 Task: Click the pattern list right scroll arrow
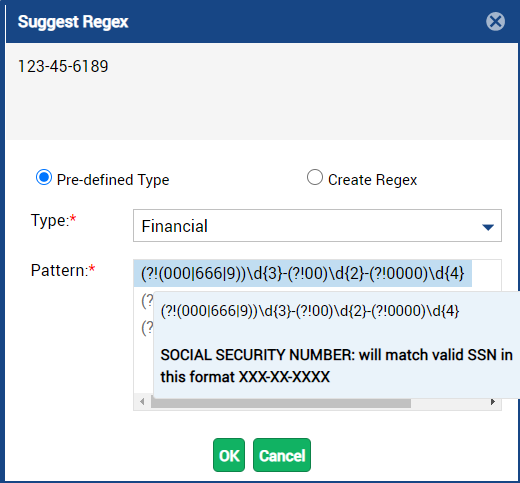[x=493, y=402]
